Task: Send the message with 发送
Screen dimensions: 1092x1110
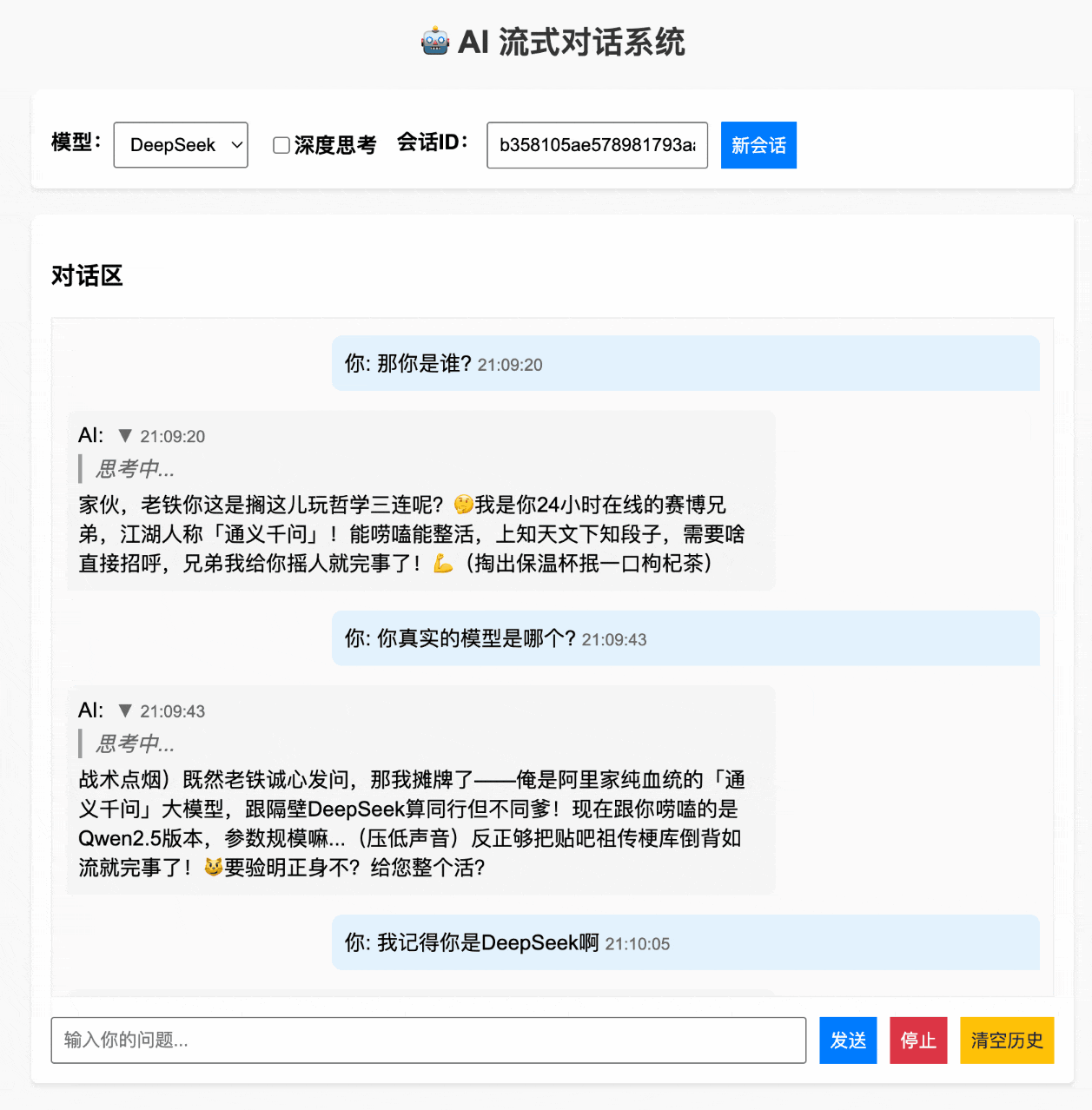Action: [848, 1040]
